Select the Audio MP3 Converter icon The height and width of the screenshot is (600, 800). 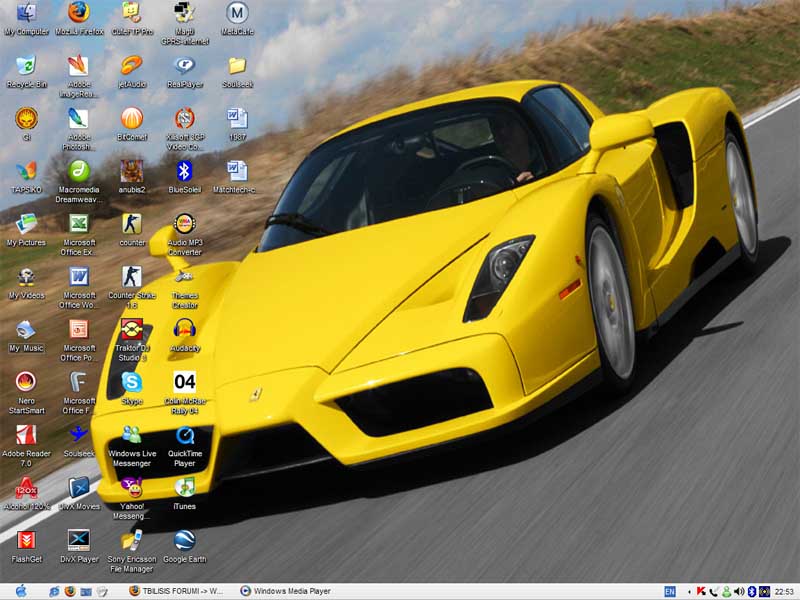coord(185,235)
